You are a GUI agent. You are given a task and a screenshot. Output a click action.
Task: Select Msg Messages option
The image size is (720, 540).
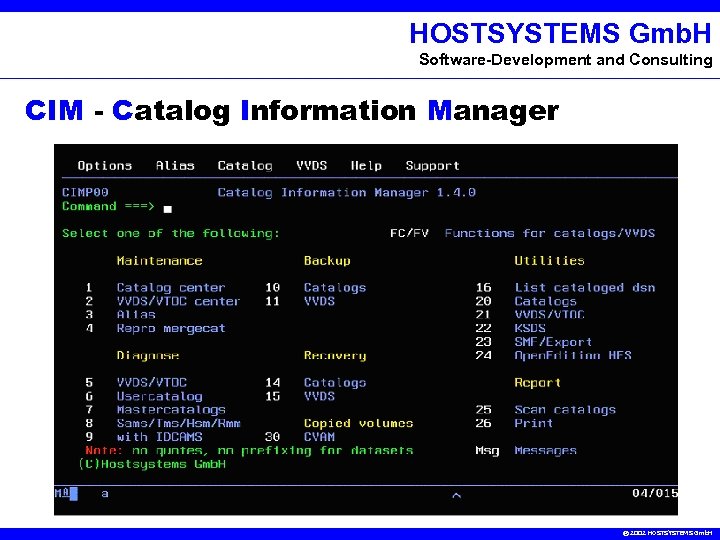(526, 450)
